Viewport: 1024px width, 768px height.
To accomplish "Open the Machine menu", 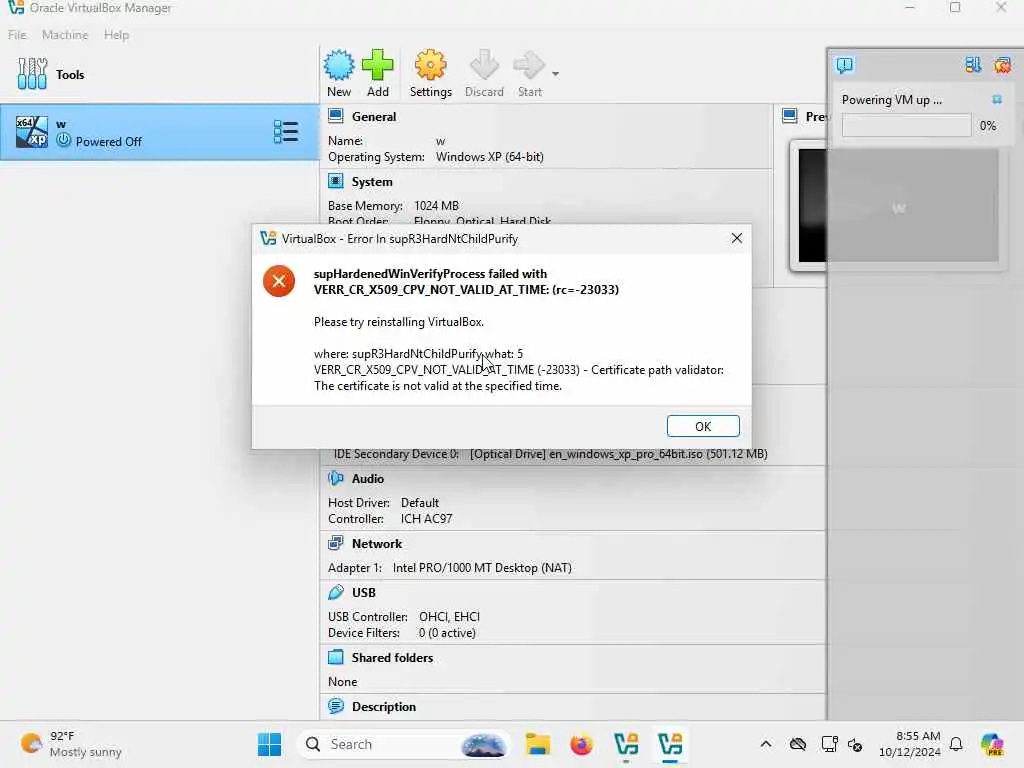I will [65, 35].
